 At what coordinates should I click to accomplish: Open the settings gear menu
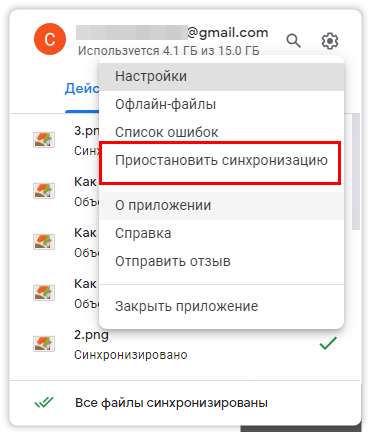point(330,41)
